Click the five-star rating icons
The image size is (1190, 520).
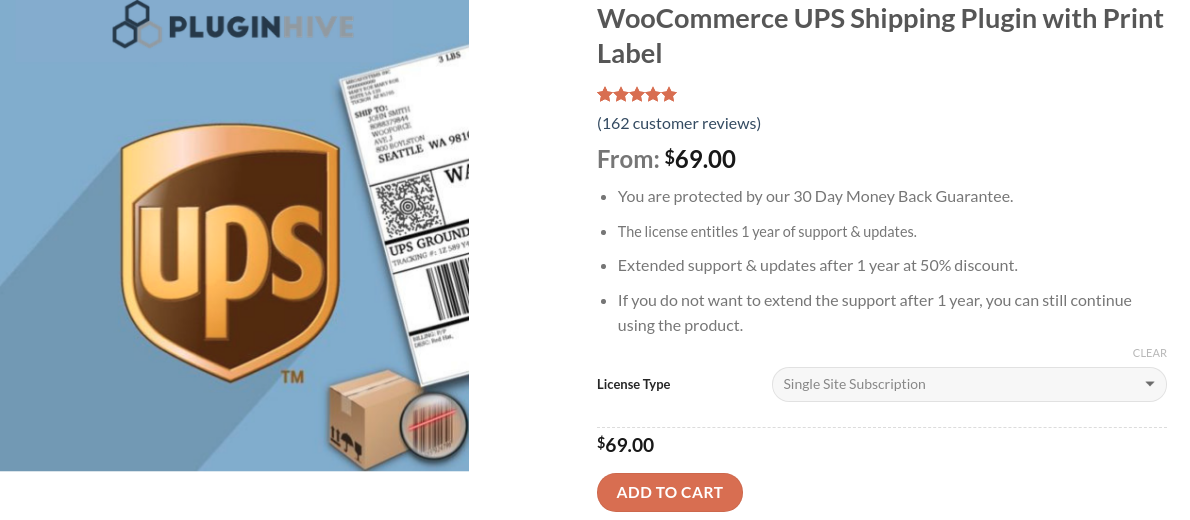637,95
